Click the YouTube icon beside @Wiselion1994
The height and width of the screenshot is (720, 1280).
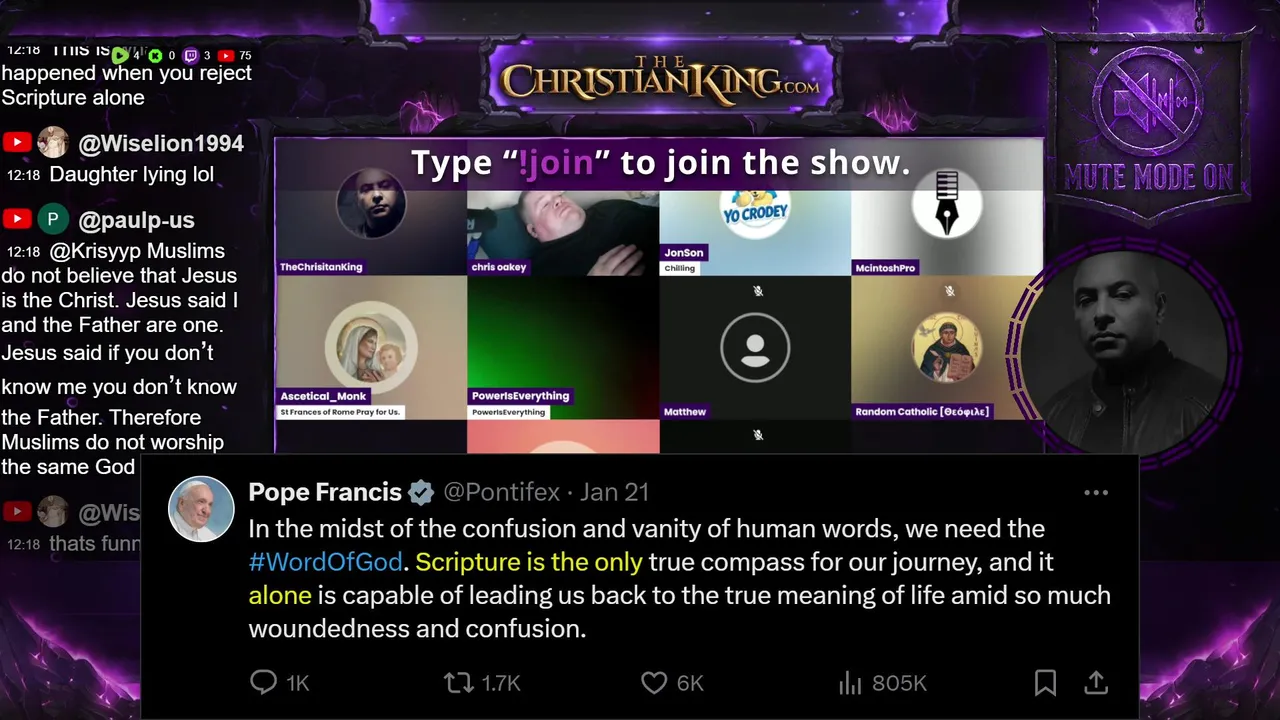point(16,143)
